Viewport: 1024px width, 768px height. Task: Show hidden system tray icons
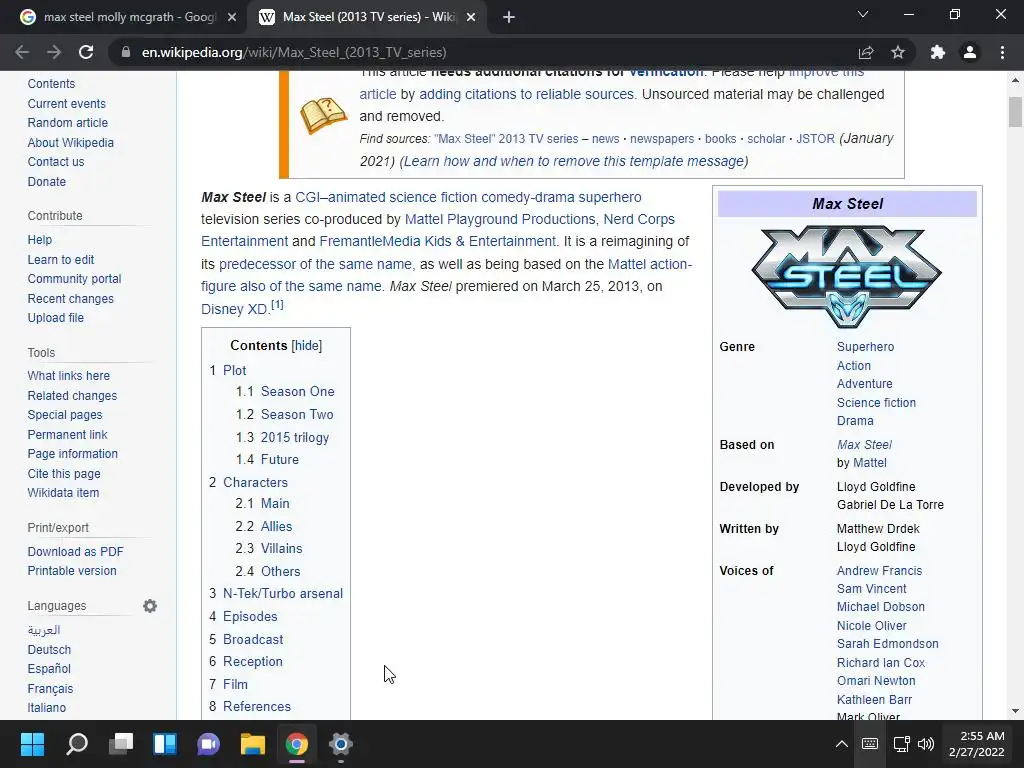(x=842, y=744)
